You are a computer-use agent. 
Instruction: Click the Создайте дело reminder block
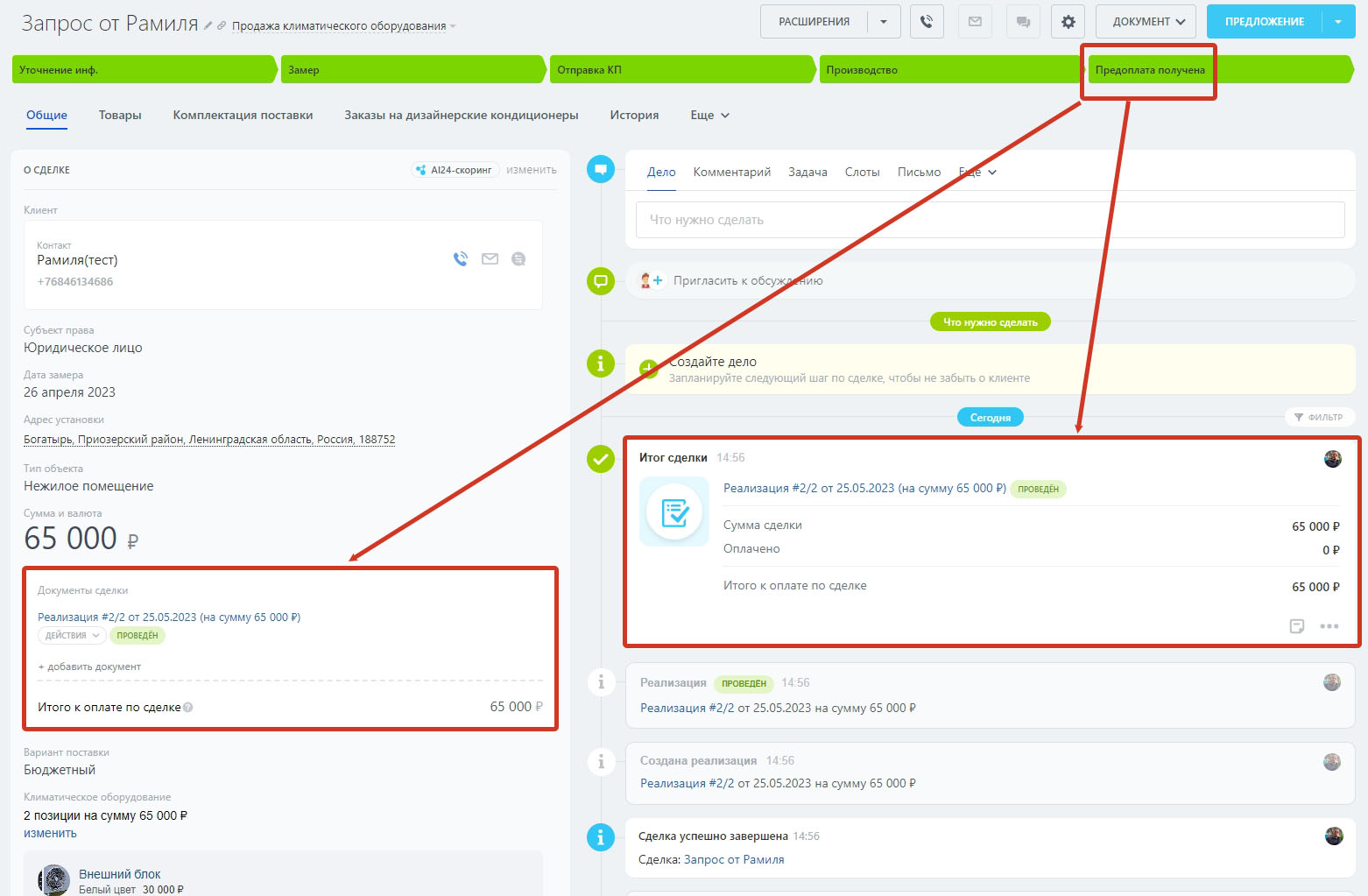pos(991,370)
